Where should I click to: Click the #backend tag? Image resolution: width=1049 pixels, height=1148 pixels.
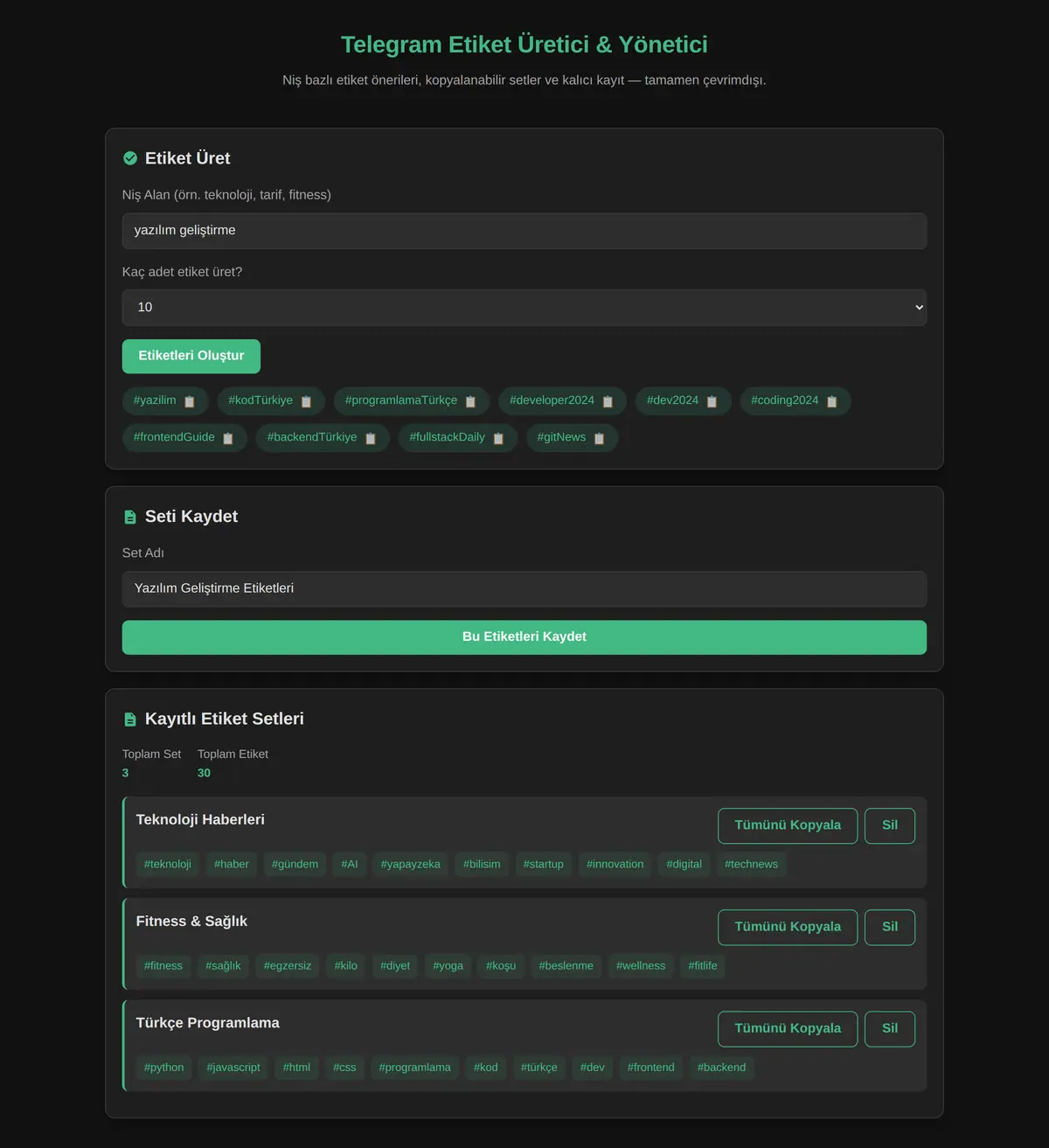722,1068
